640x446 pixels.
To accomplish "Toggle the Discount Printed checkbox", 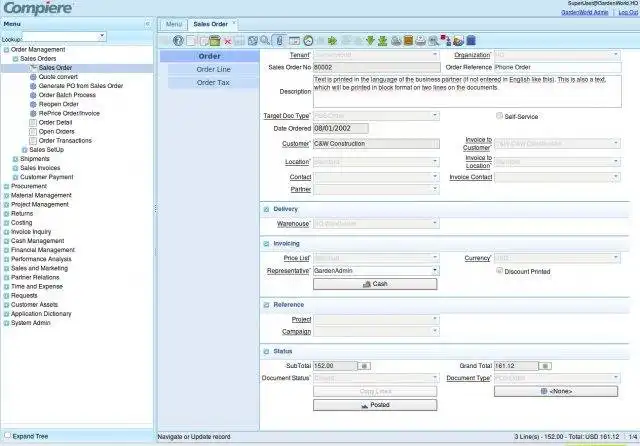I will tap(499, 271).
